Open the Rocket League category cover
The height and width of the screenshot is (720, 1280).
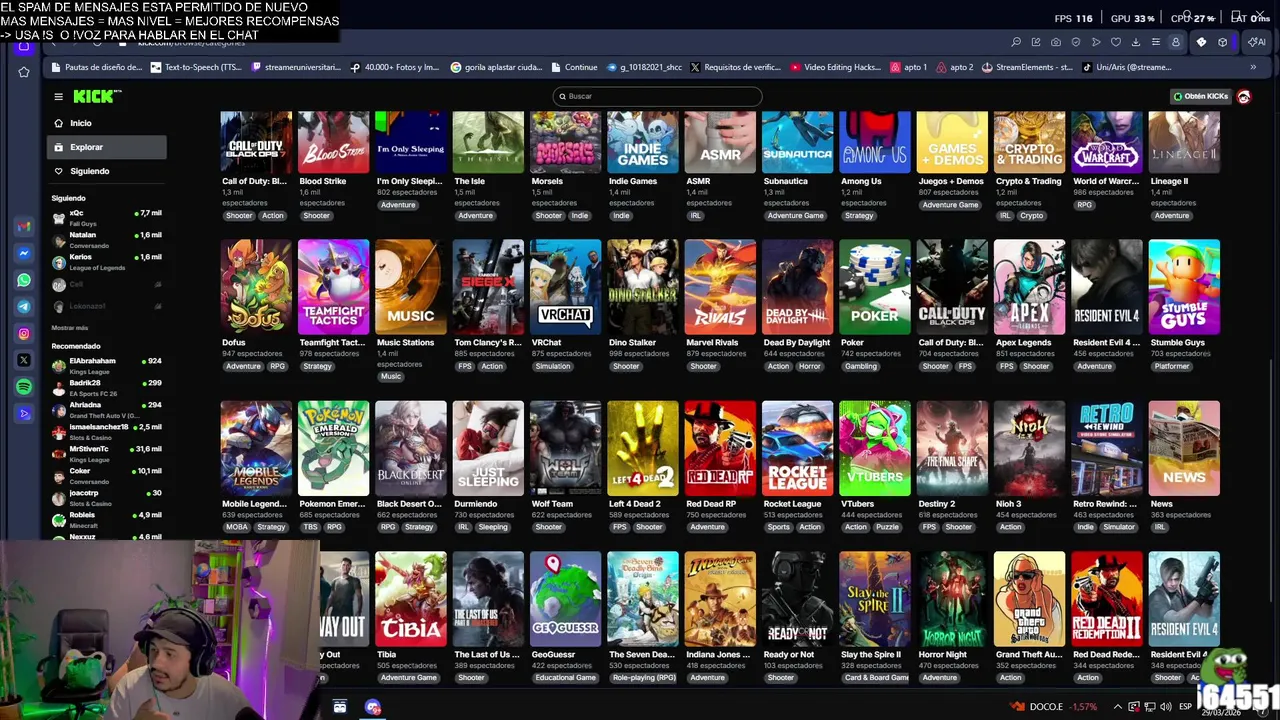point(797,448)
